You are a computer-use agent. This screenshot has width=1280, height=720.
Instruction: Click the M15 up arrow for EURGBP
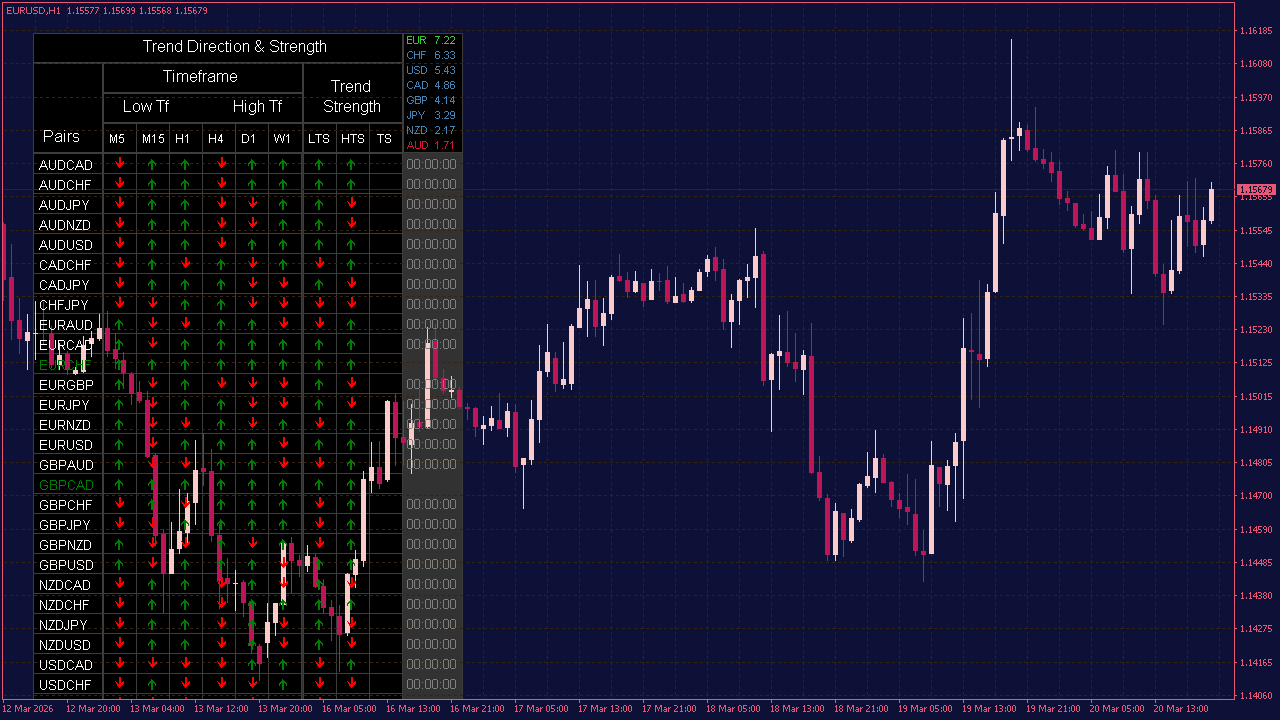tap(152, 385)
